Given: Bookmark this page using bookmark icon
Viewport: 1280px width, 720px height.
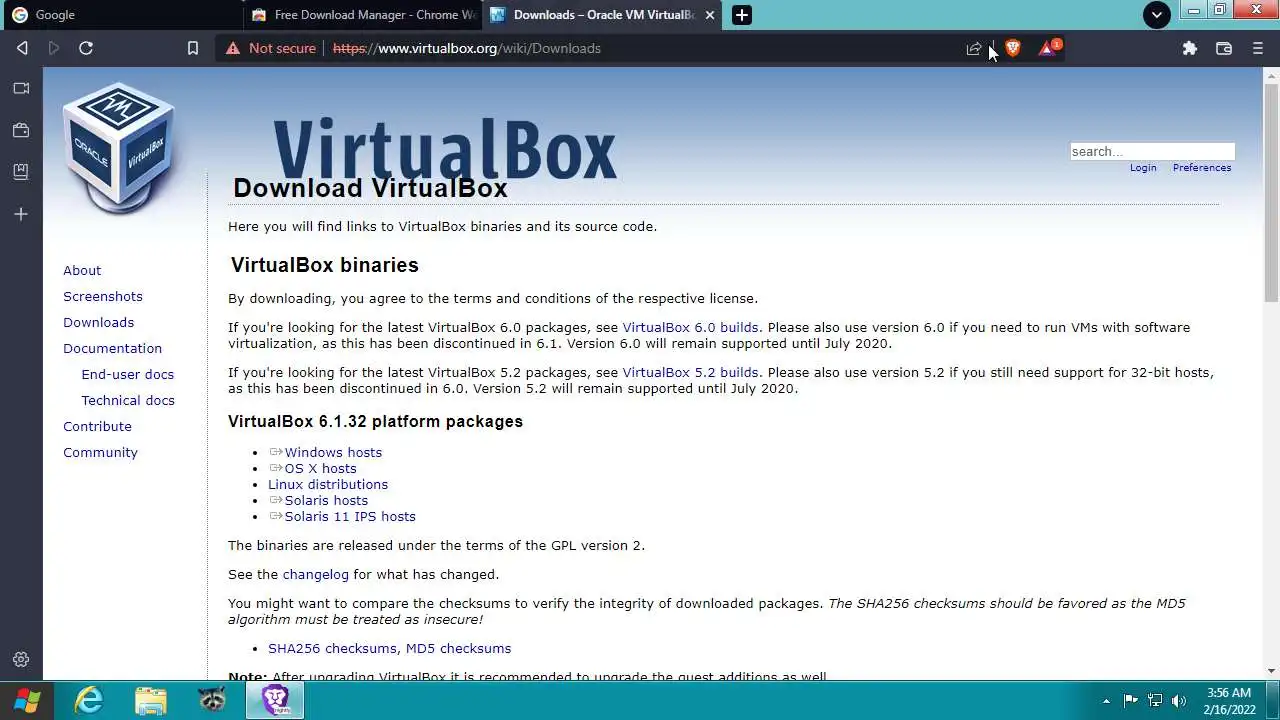Looking at the screenshot, I should point(193,48).
